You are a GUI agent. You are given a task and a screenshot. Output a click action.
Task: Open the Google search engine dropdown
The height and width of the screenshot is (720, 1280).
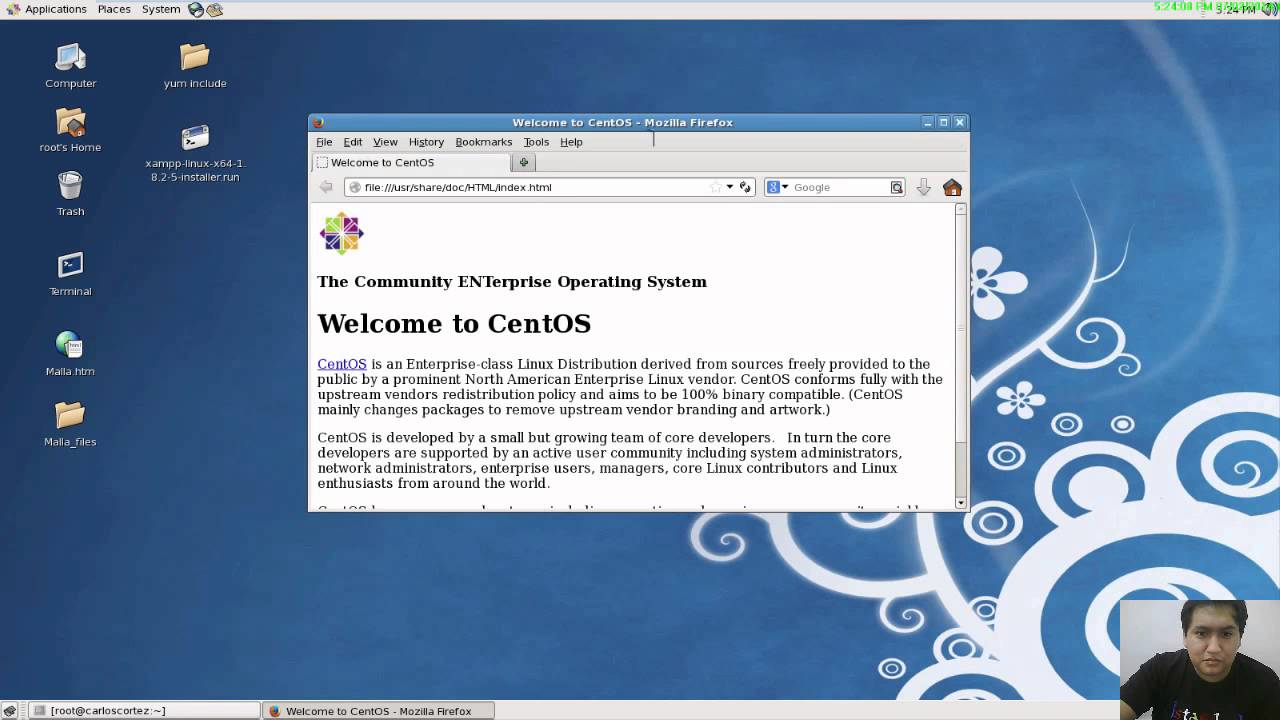(777, 187)
